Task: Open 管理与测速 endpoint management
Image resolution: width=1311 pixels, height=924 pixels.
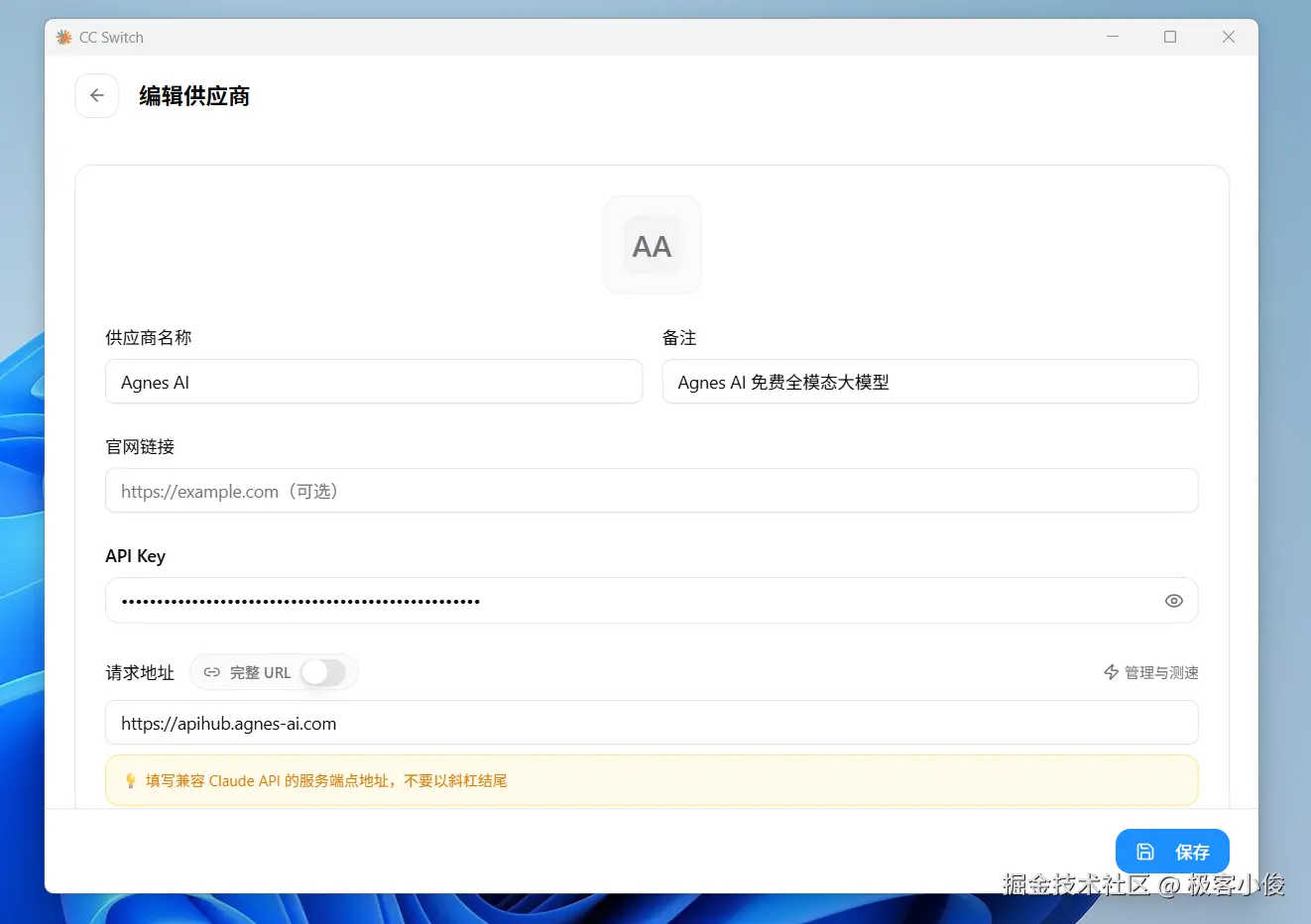Action: [1151, 672]
